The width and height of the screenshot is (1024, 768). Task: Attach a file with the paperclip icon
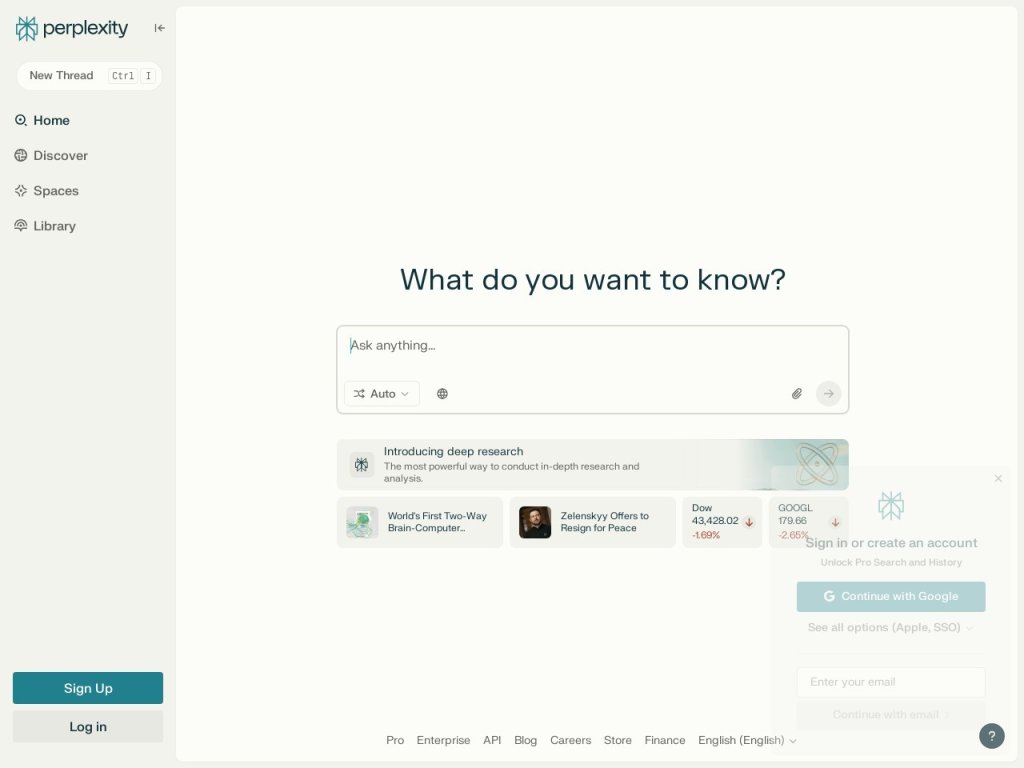point(797,394)
